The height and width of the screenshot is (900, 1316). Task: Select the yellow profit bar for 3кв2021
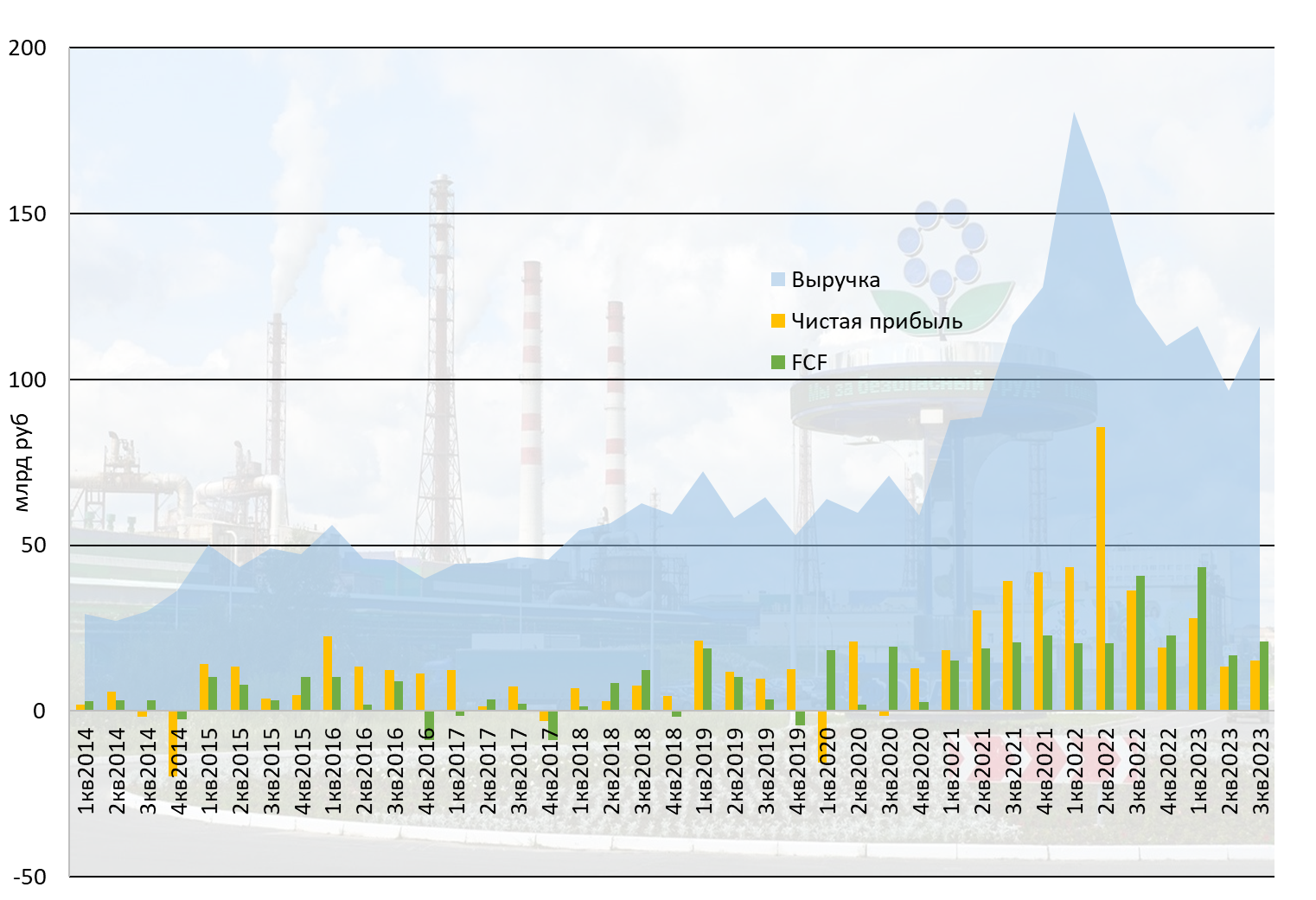(x=1007, y=646)
